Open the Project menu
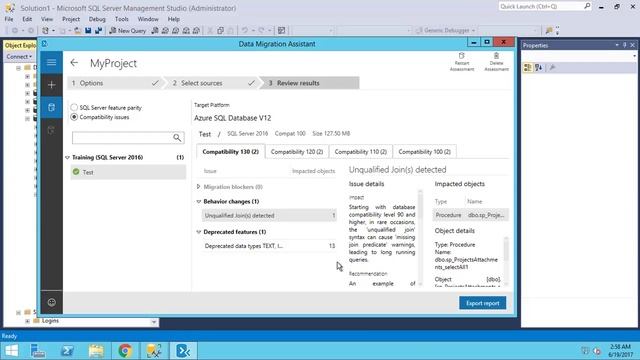This screenshot has height=360, width=640. (x=71, y=19)
